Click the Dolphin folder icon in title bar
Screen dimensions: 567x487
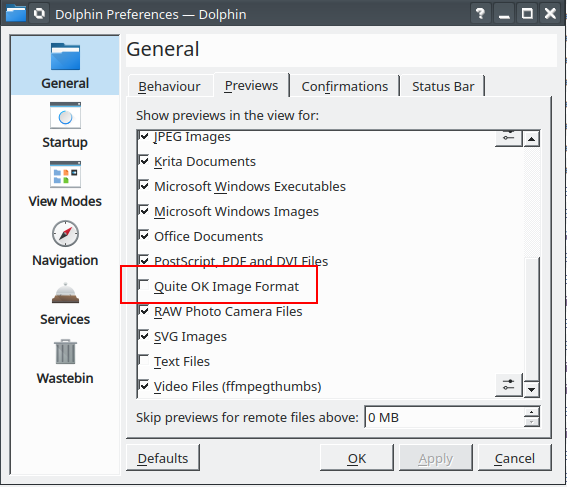(x=16, y=13)
